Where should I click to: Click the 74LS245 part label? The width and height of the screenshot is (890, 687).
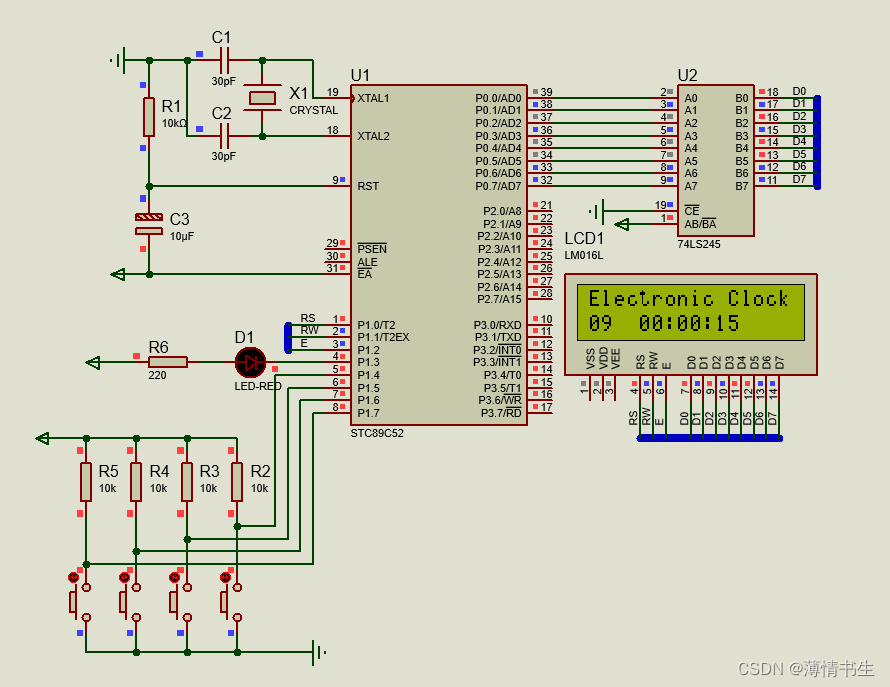pyautogui.click(x=699, y=244)
